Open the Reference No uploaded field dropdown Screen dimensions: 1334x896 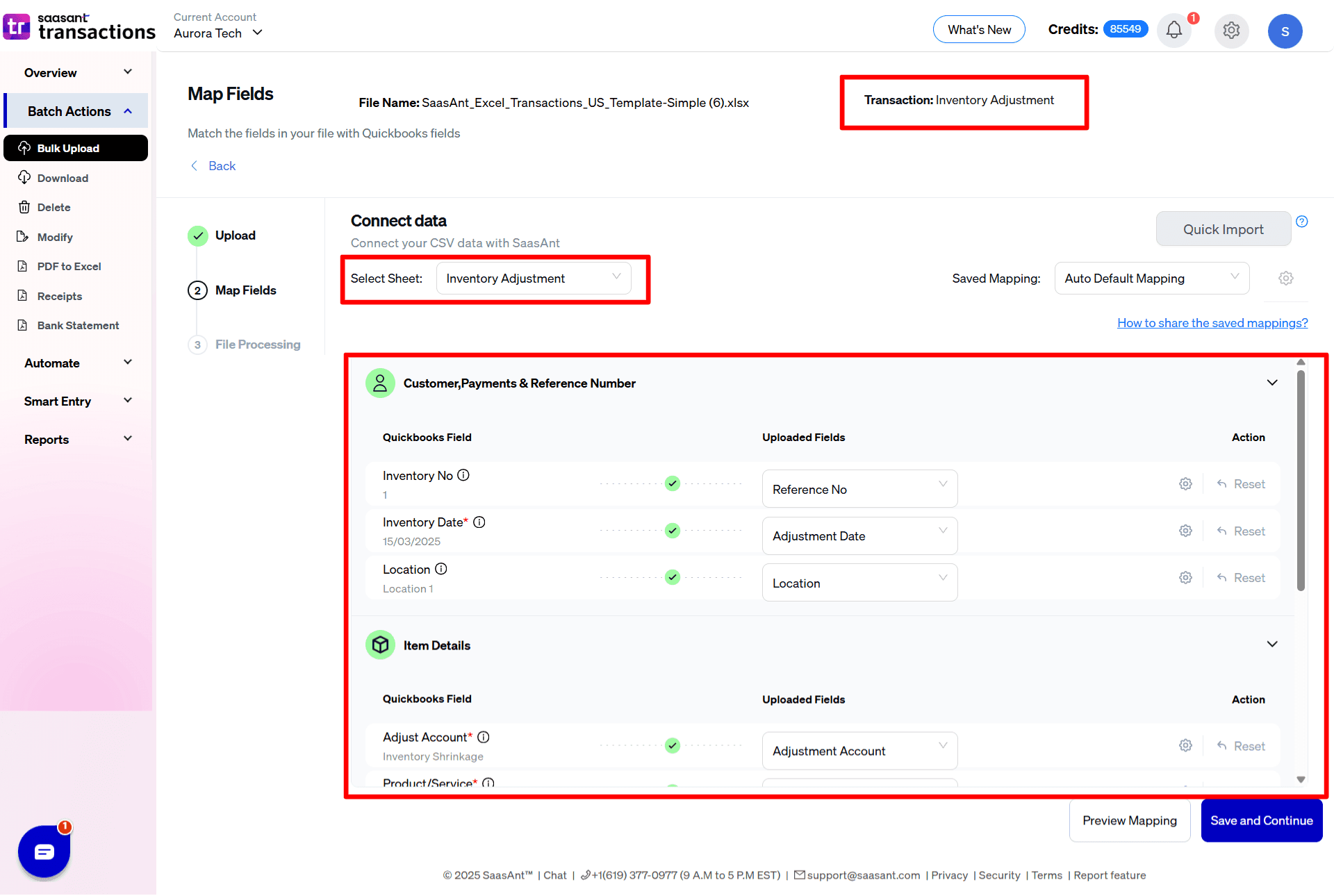click(x=859, y=489)
